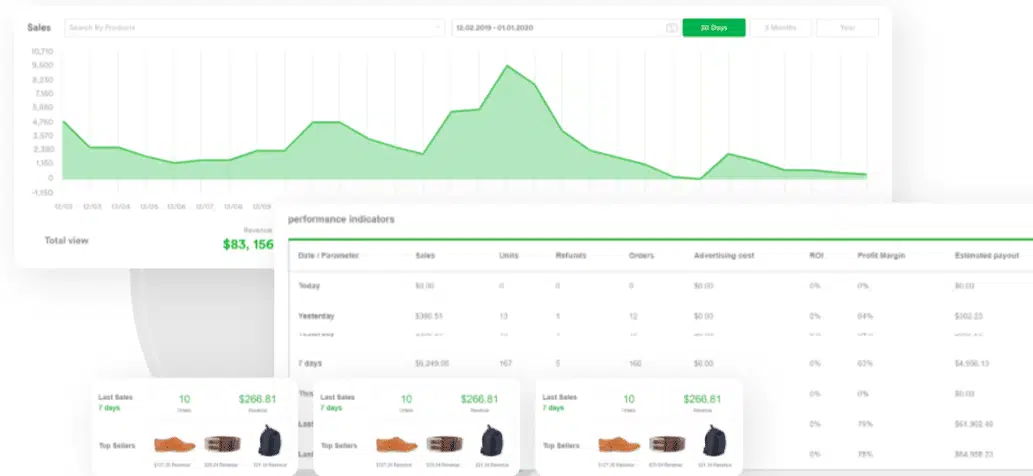Screen dimensions: 1033x476
Task: Open belt thumbnail in leftmost Last Sales card
Action: pyautogui.click(x=223, y=444)
